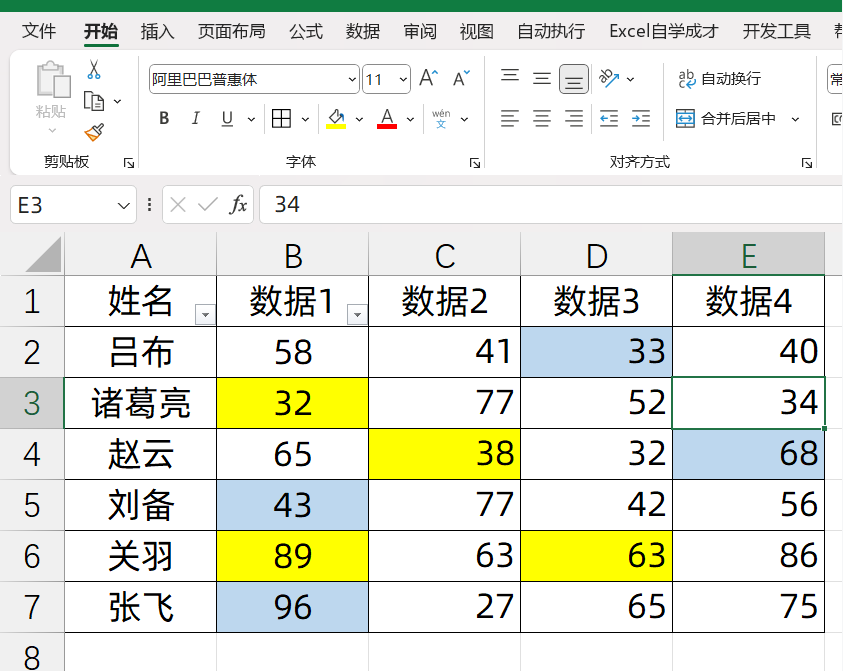Viewport: 843px width, 671px height.
Task: Click the 合并后居中 button
Action: (x=726, y=118)
